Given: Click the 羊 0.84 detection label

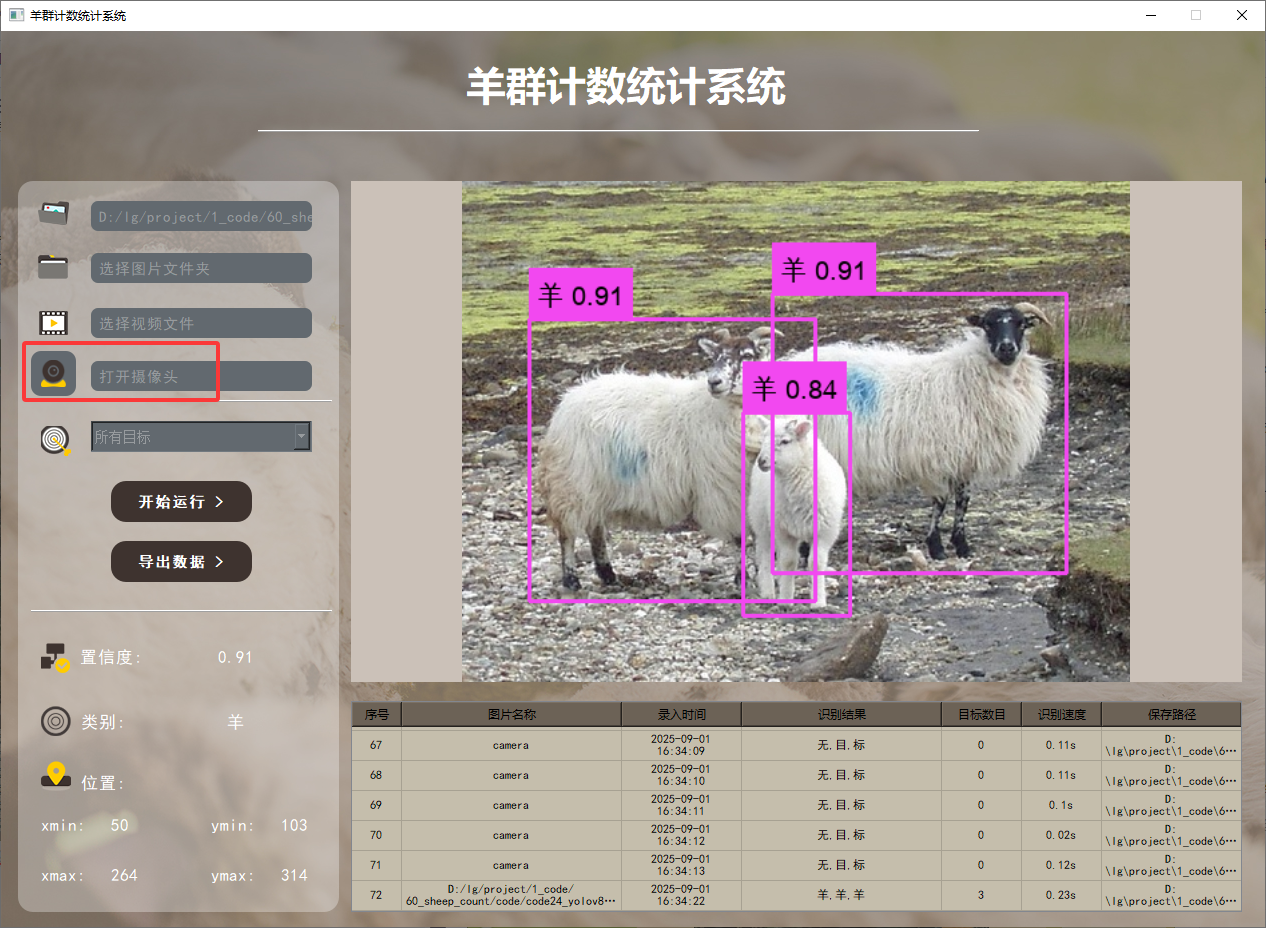Looking at the screenshot, I should point(795,389).
